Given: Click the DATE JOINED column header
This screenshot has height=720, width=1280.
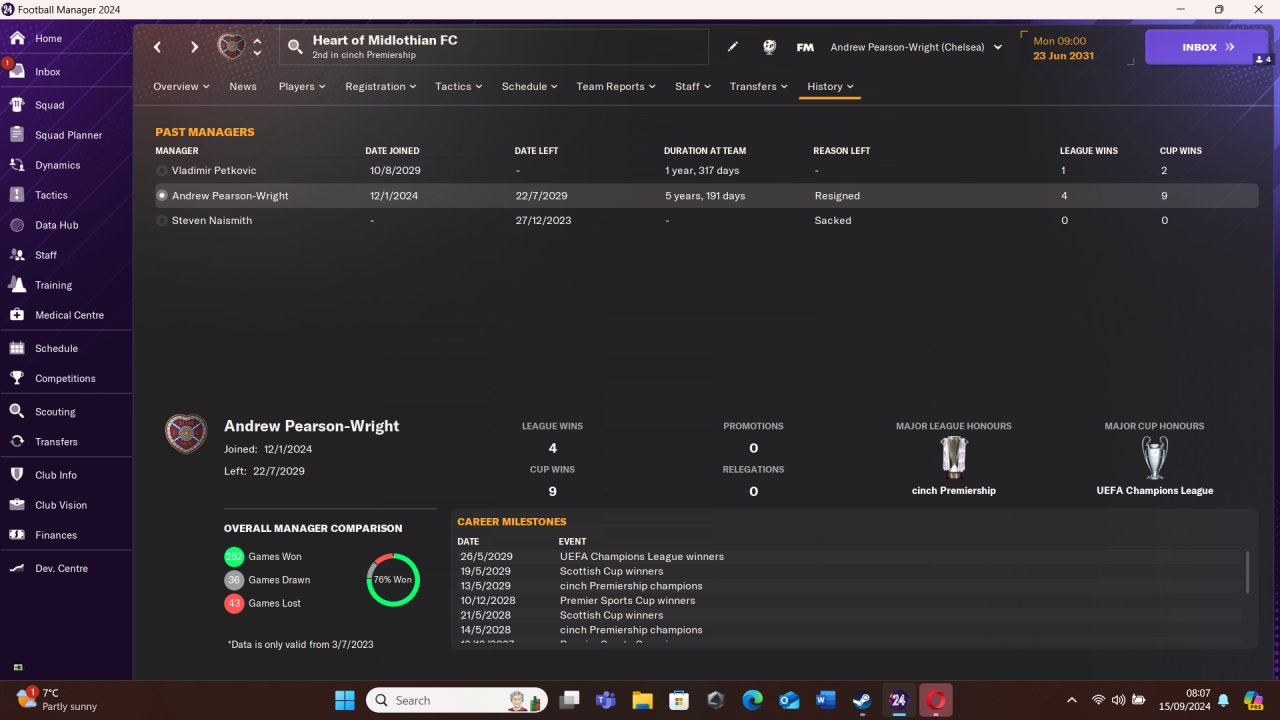Looking at the screenshot, I should [393, 151].
